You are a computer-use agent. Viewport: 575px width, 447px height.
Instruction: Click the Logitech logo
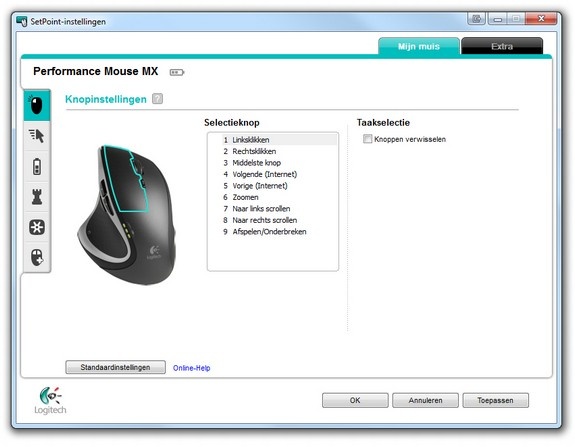click(x=50, y=400)
